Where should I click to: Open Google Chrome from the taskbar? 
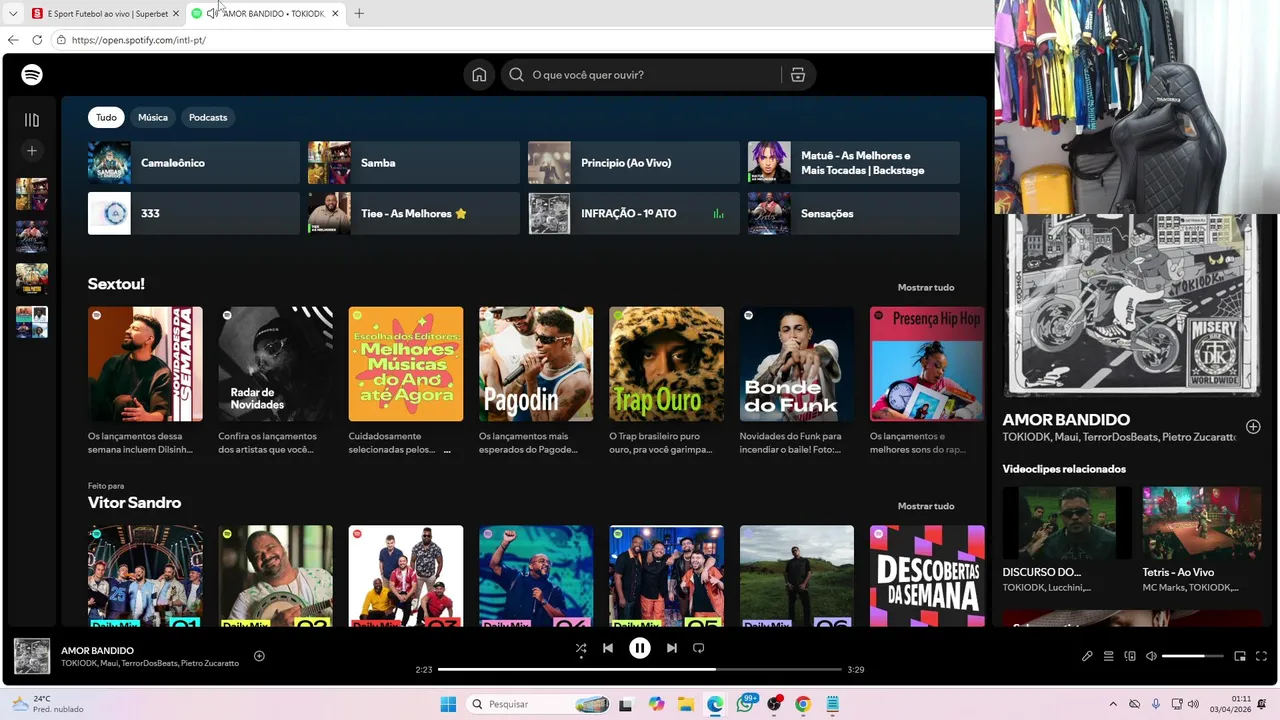pyautogui.click(x=803, y=704)
